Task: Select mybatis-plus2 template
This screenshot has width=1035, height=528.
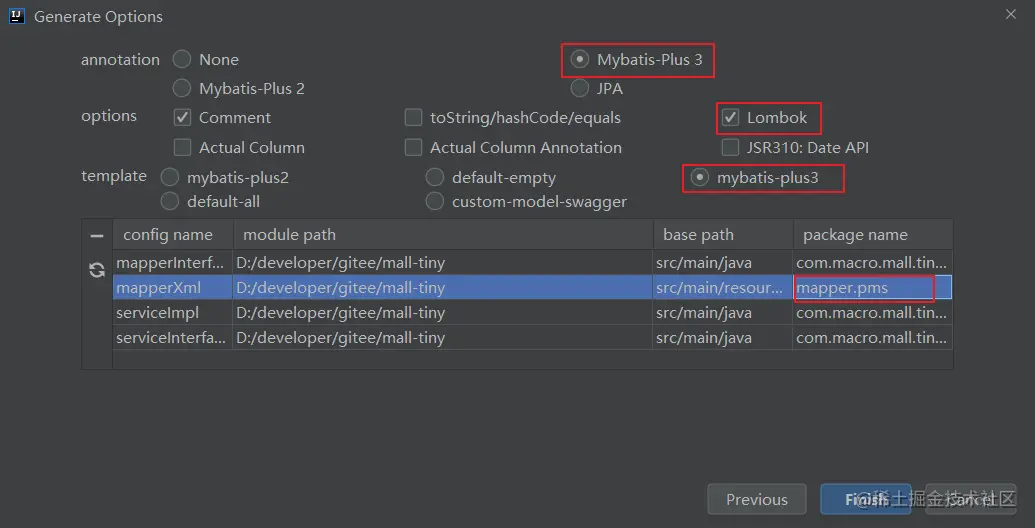Action: click(170, 178)
